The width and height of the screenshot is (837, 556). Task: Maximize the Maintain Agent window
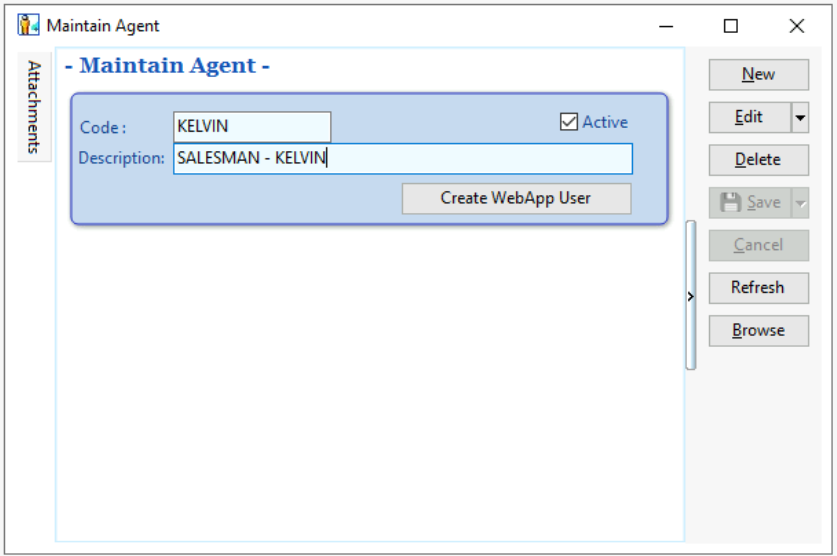click(x=731, y=26)
